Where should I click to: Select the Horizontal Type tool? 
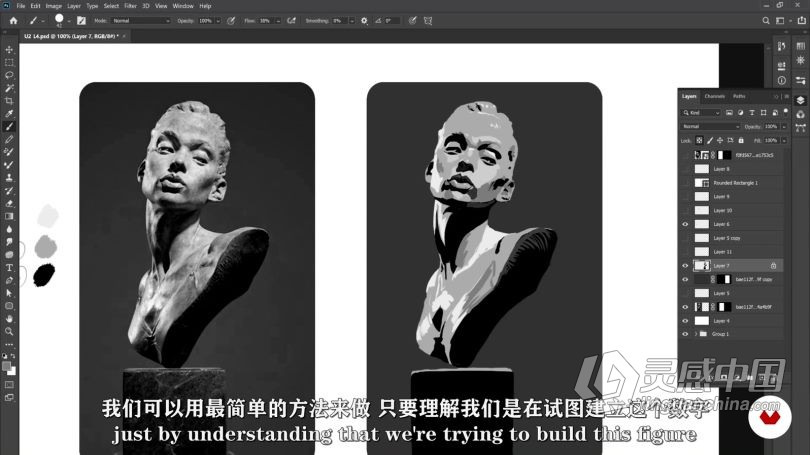pyautogui.click(x=9, y=268)
